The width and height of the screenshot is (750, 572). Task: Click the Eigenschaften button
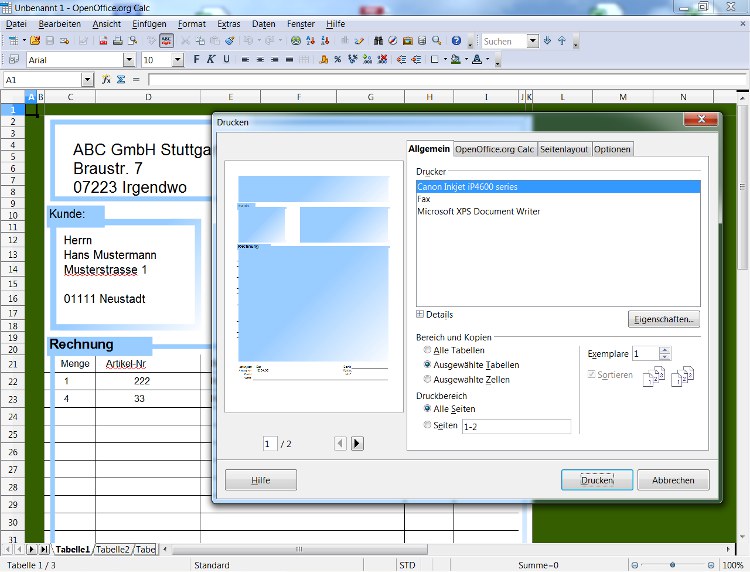pyautogui.click(x=663, y=319)
